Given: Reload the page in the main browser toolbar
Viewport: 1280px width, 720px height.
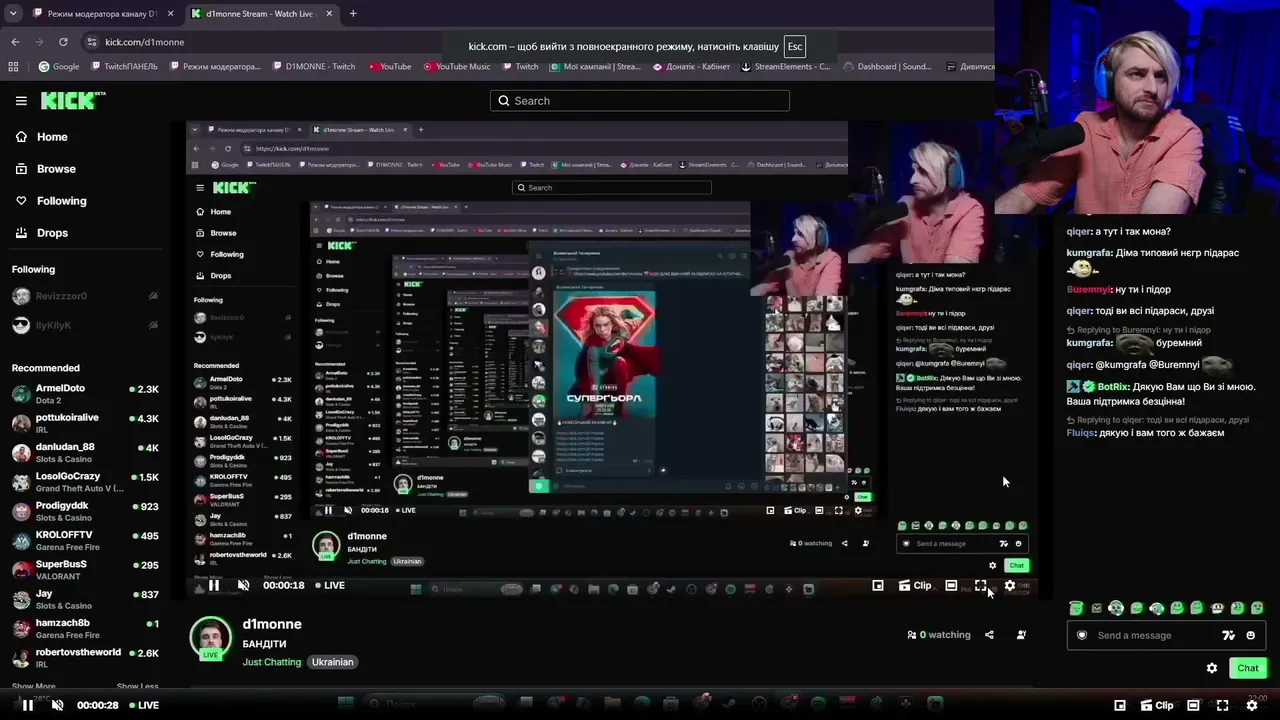Looking at the screenshot, I should (x=63, y=42).
